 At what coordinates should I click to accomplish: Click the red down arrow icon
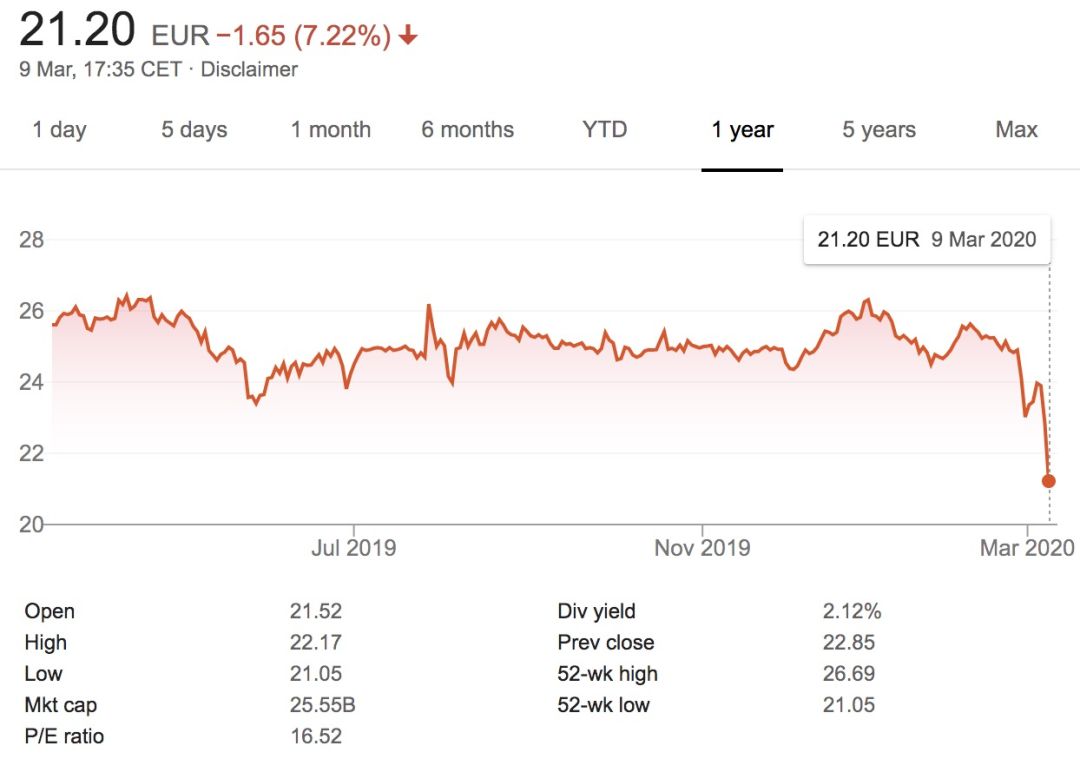coord(407,37)
